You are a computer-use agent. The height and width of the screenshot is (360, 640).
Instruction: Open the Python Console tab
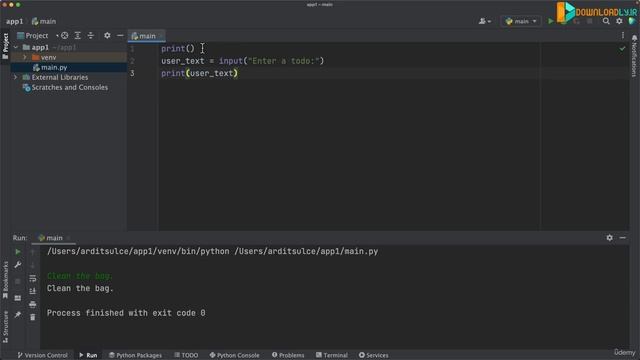coord(234,355)
